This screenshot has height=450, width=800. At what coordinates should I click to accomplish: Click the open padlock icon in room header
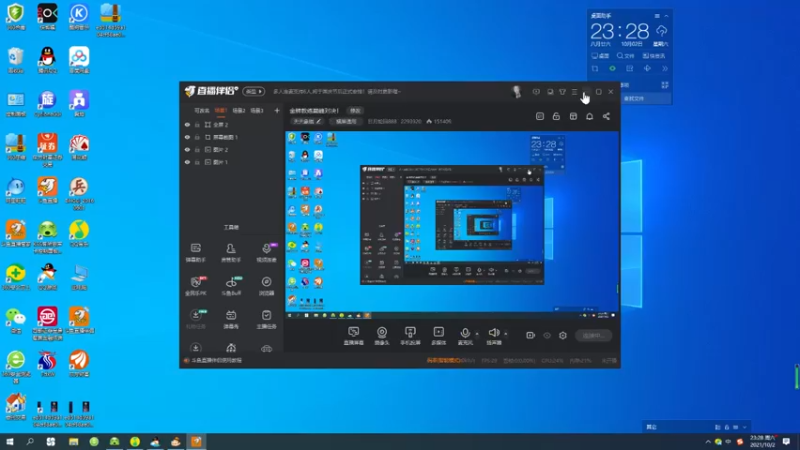[x=556, y=116]
